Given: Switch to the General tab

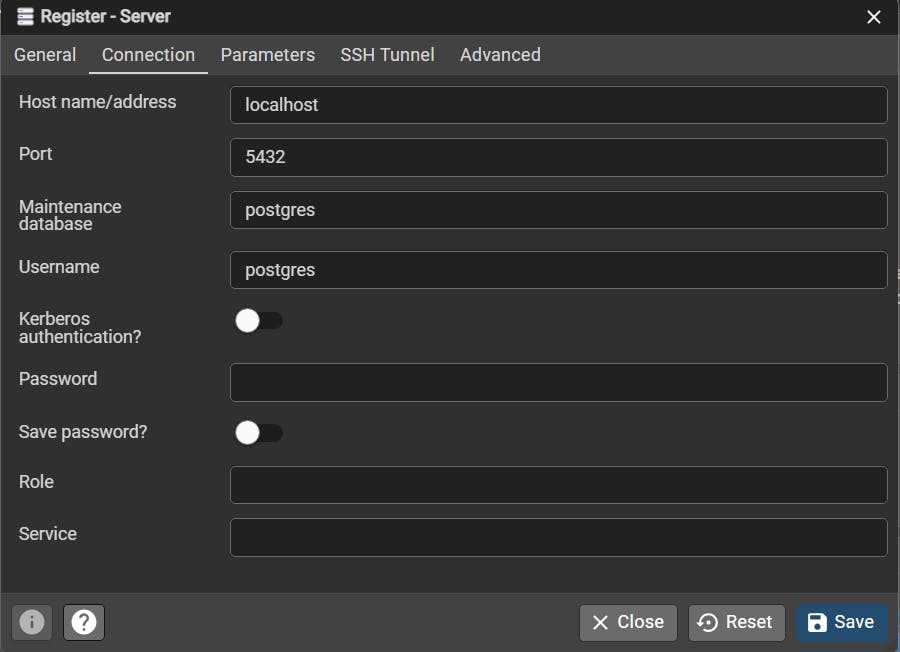Looking at the screenshot, I should coord(45,55).
